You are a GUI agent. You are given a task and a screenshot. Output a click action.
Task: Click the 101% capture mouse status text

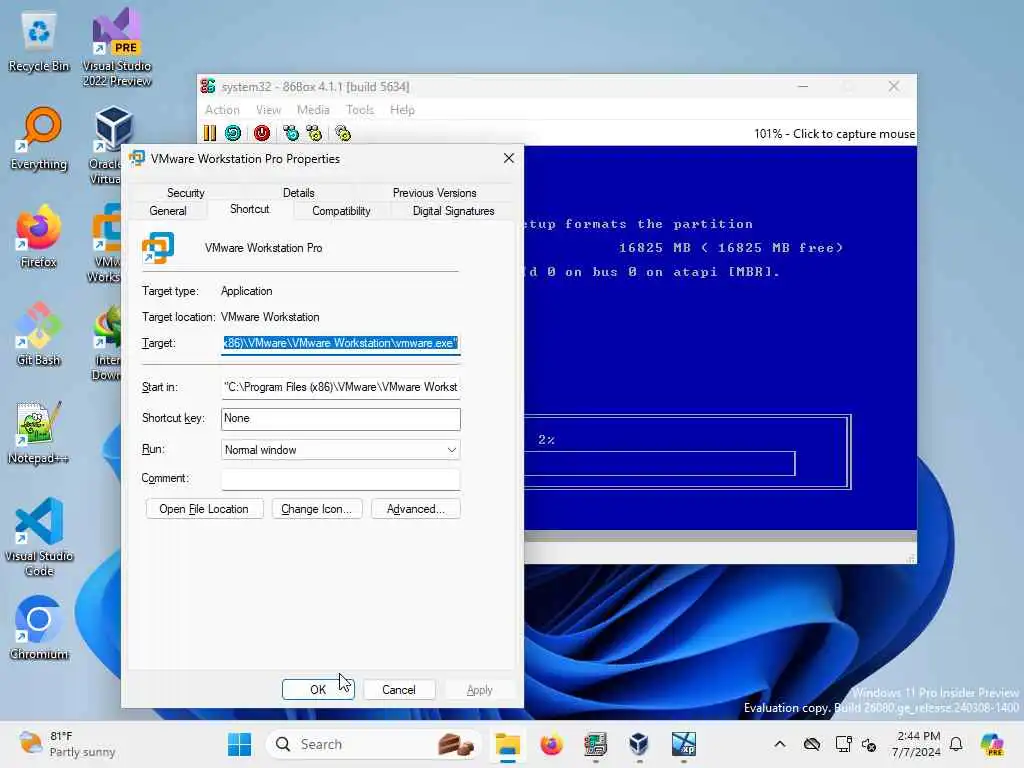coord(834,133)
